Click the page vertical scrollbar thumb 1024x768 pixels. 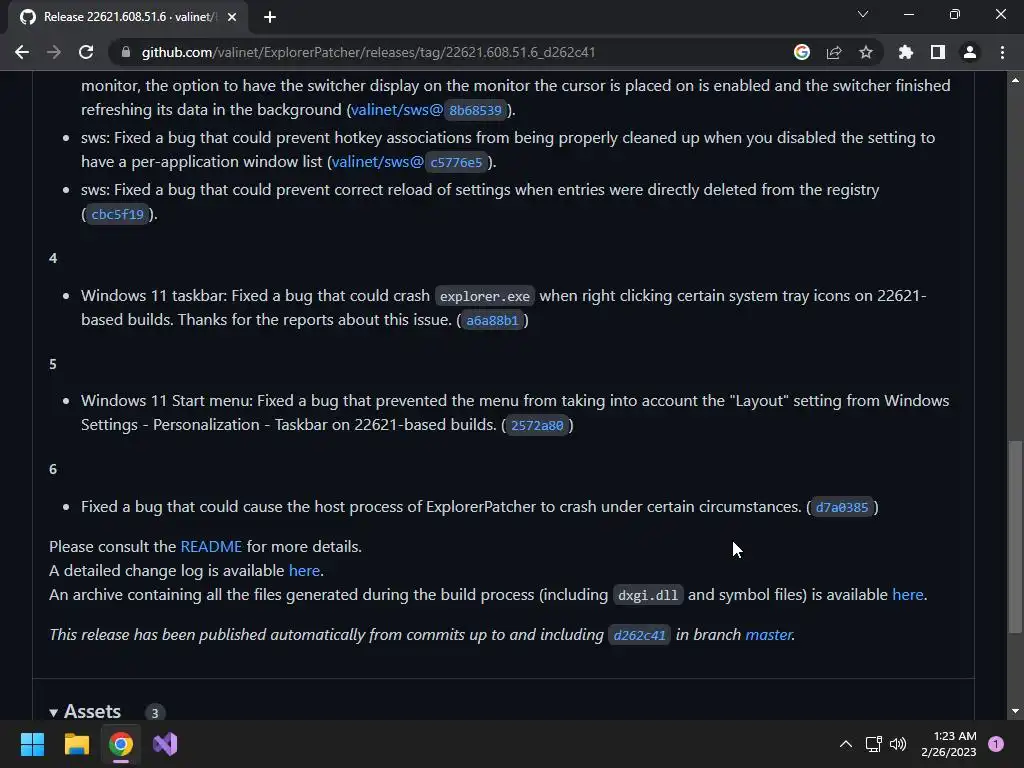click(1015, 537)
